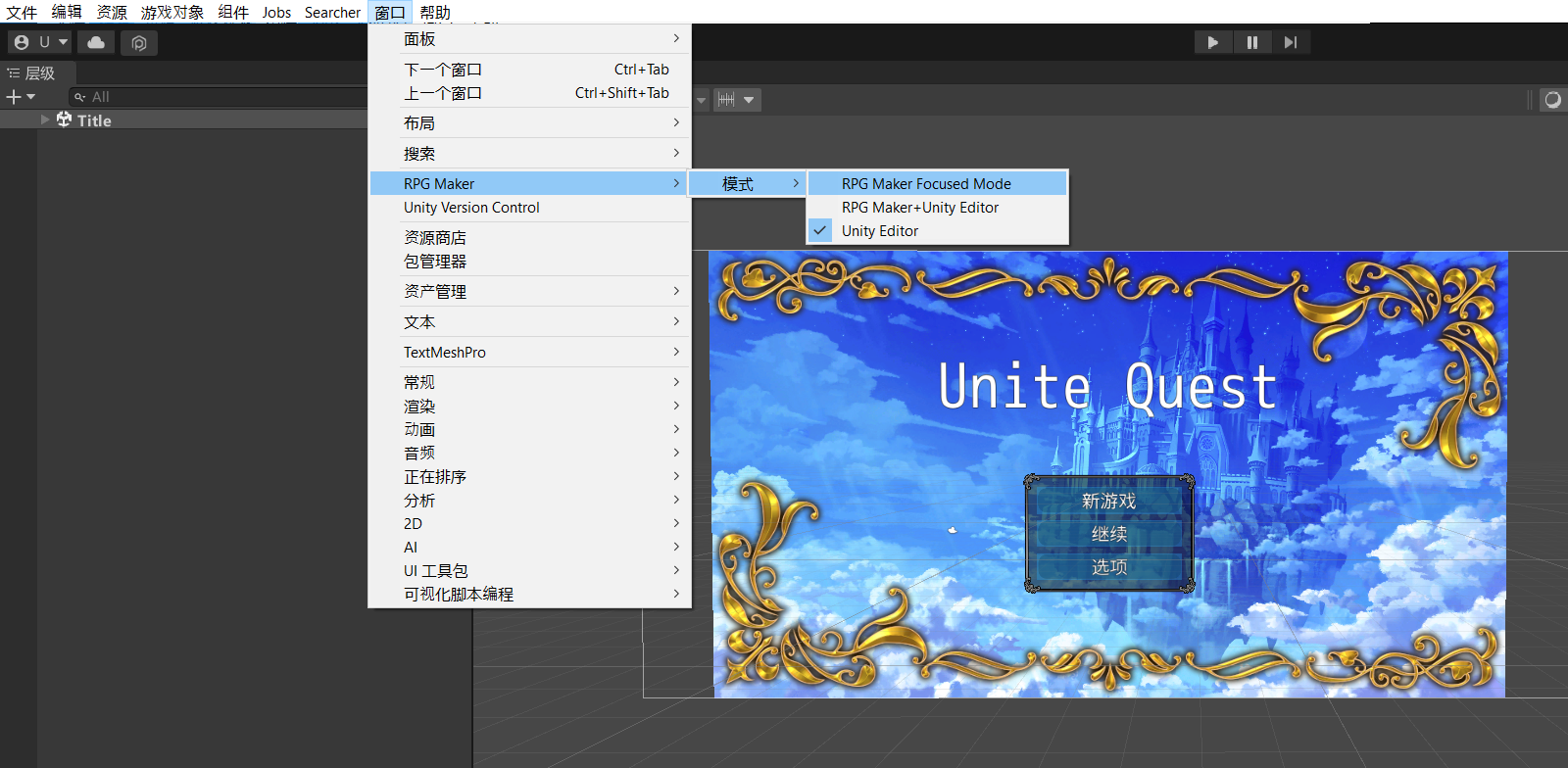Click the grid snapping increment icon
The image size is (1568, 768).
click(x=726, y=100)
